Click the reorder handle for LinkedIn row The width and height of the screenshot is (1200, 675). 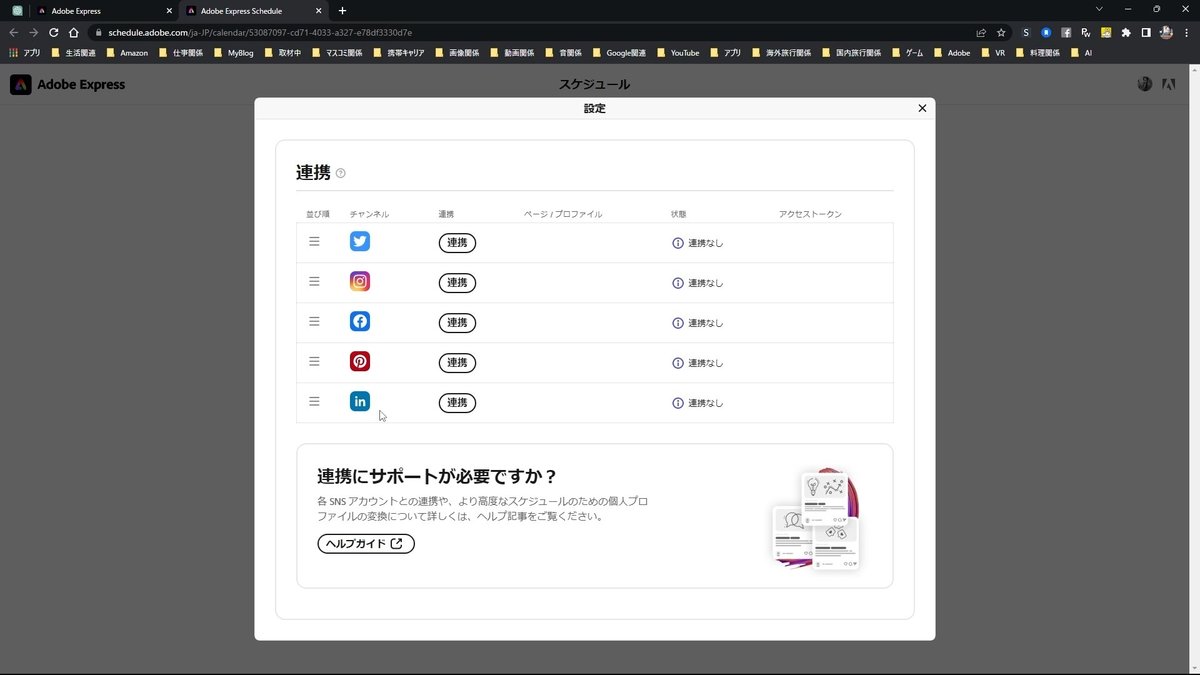tap(314, 401)
